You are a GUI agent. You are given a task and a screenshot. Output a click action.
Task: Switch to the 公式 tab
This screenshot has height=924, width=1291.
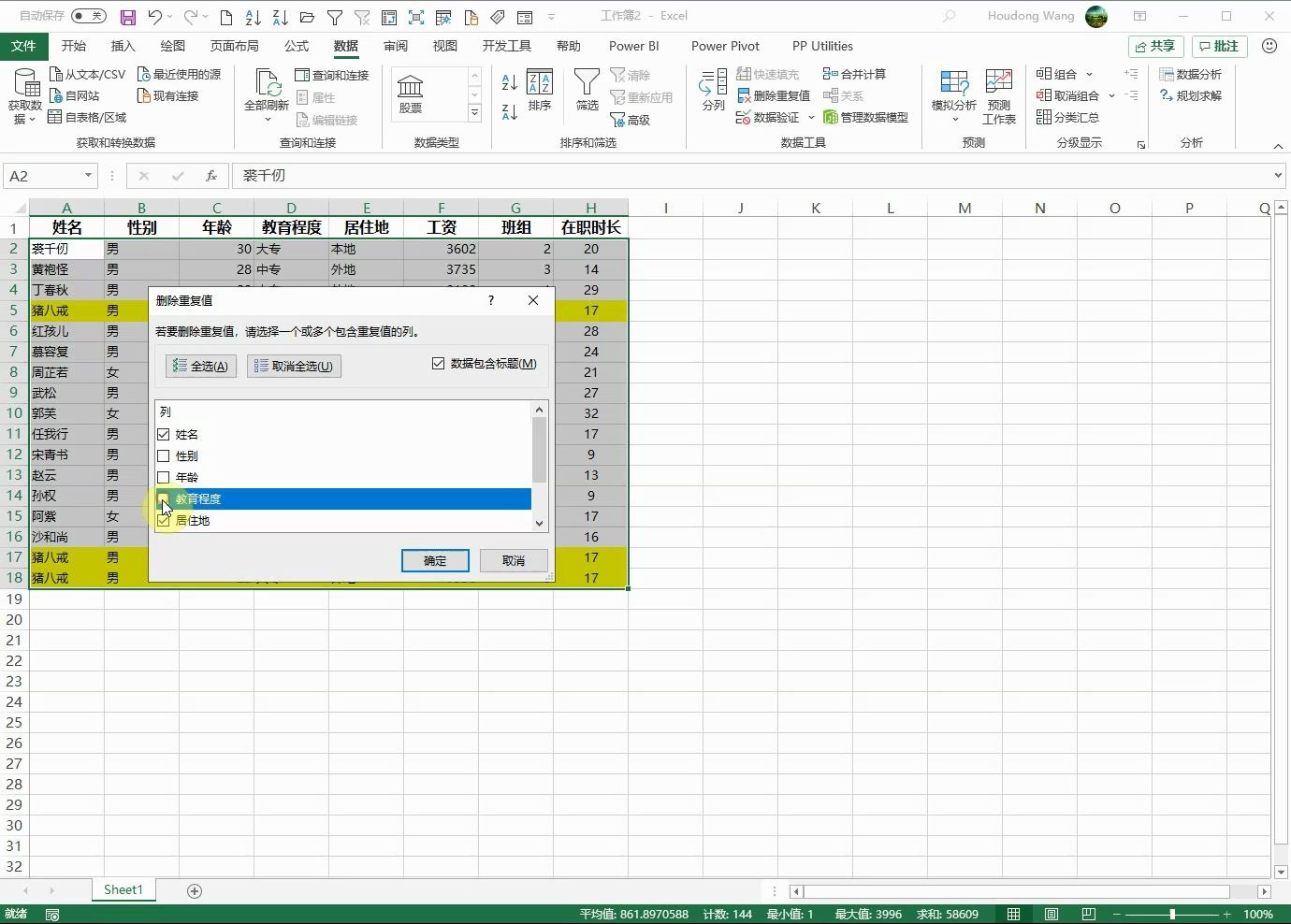coord(297,46)
